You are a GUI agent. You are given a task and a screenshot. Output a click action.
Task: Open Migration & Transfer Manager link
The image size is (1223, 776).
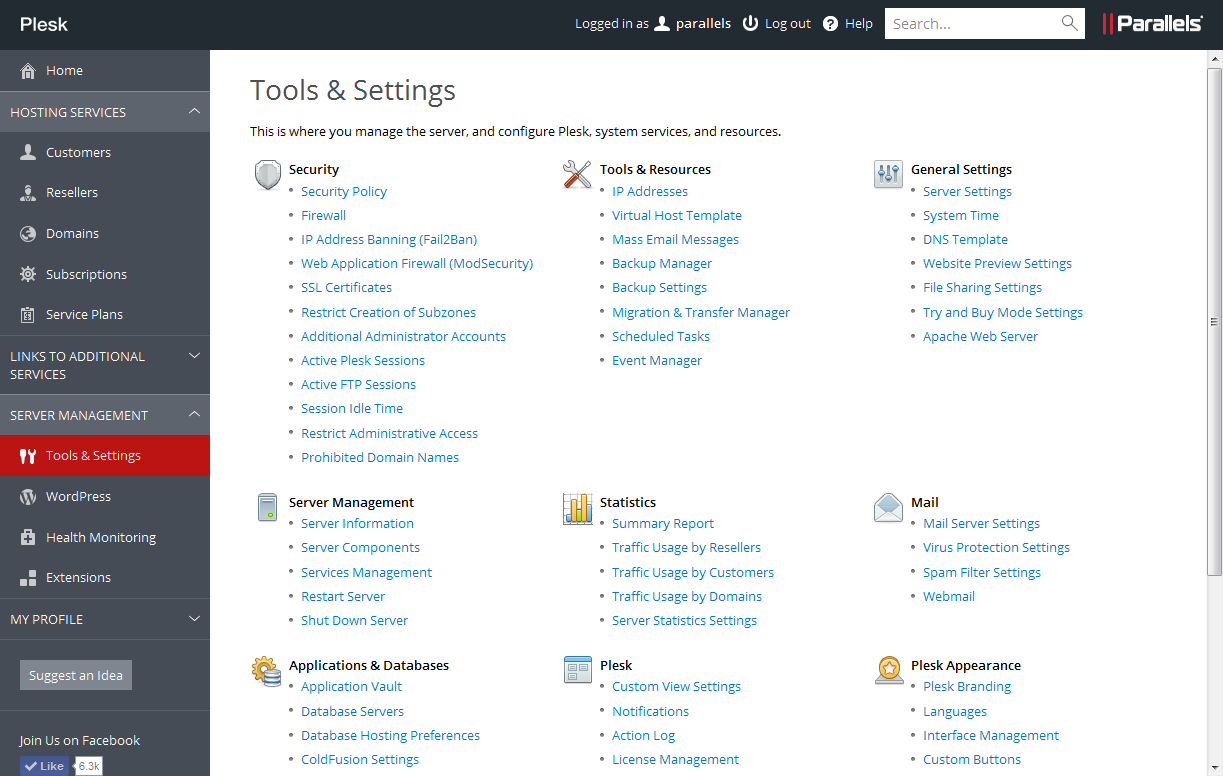pos(701,312)
